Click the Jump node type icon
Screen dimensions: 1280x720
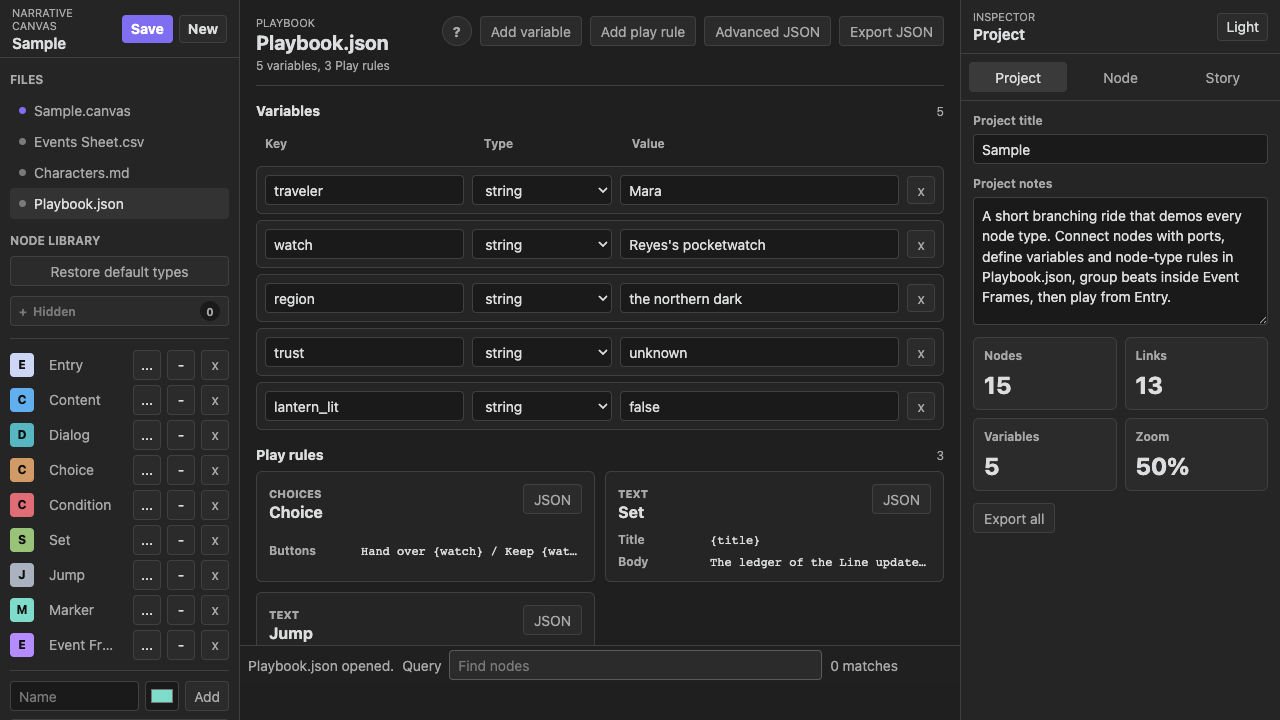click(x=22, y=575)
